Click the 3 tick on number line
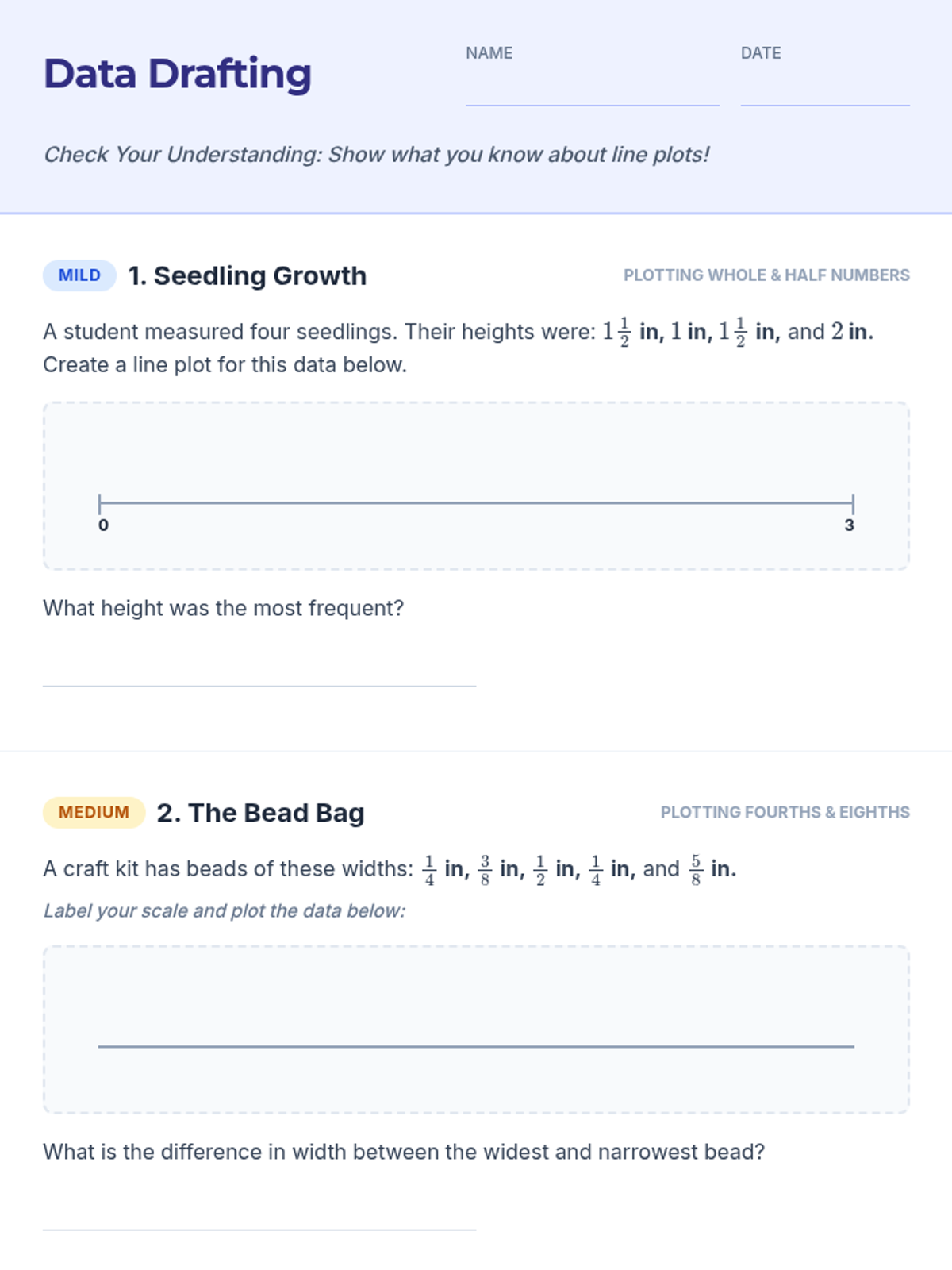952x1270 pixels. click(853, 503)
